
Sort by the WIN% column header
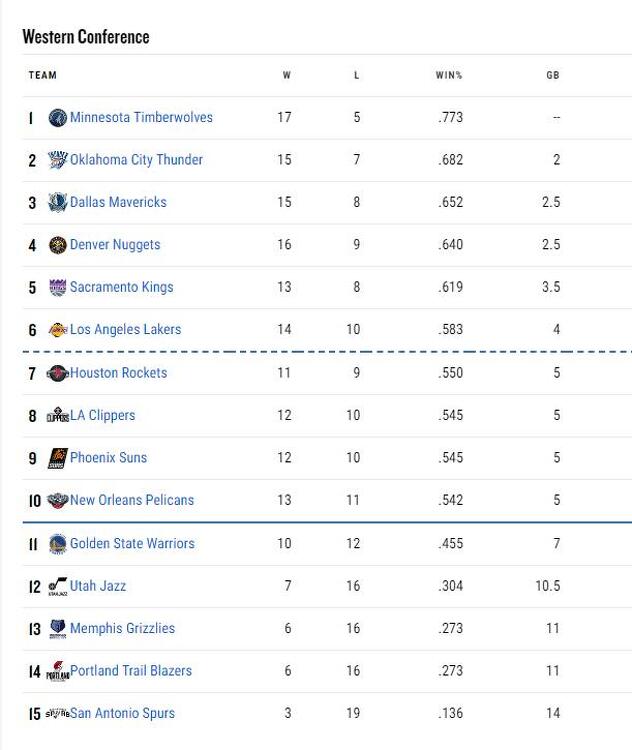pos(449,76)
